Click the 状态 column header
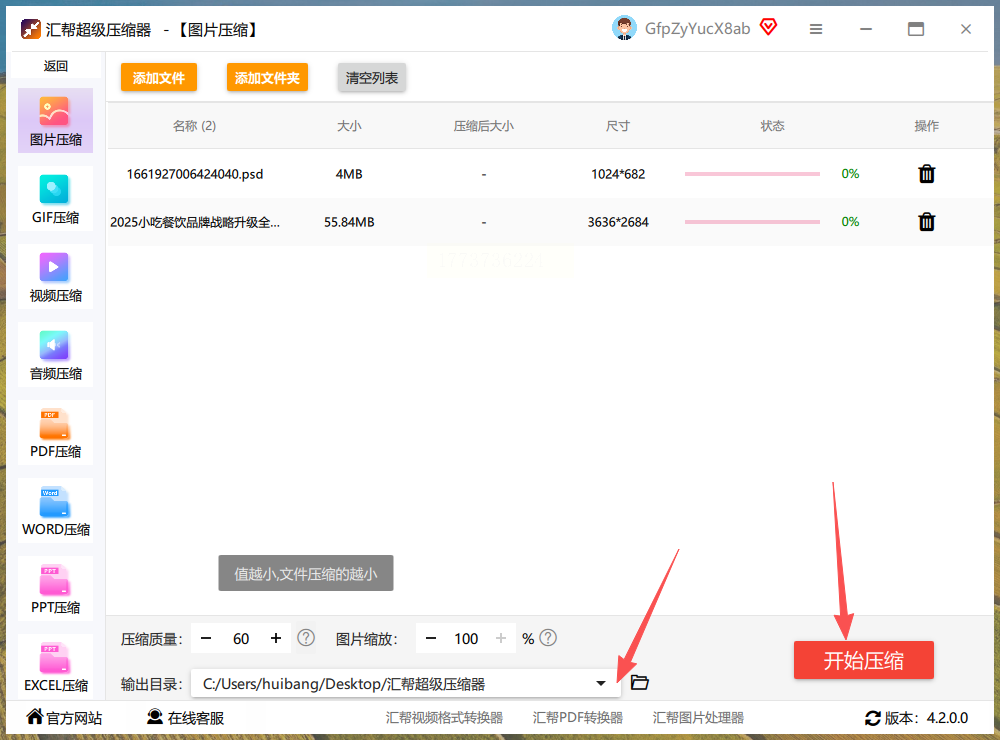 tap(772, 126)
